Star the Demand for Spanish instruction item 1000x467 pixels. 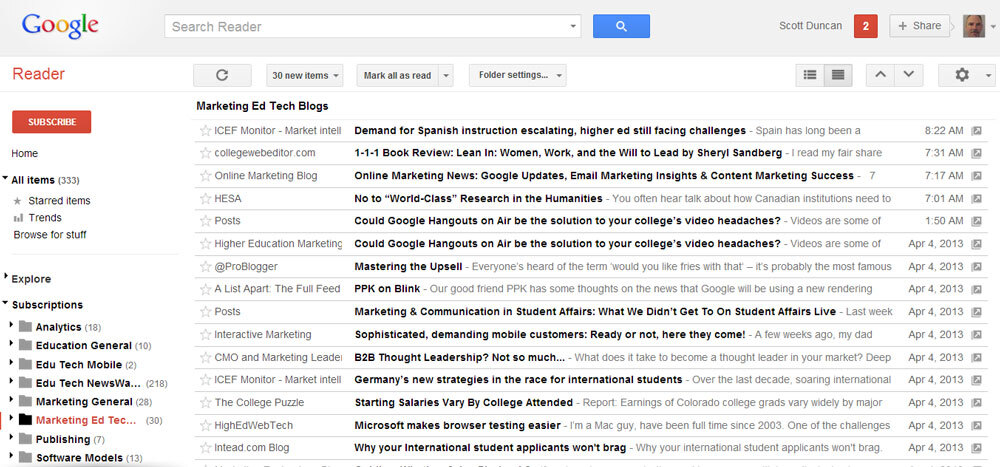(205, 131)
